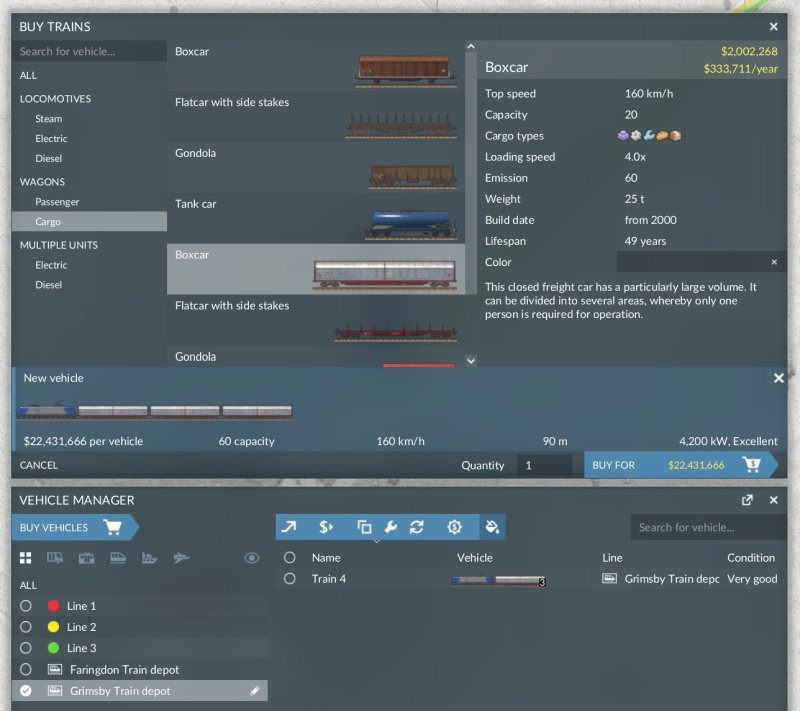Toggle the eye visibility icon

pyautogui.click(x=252, y=558)
